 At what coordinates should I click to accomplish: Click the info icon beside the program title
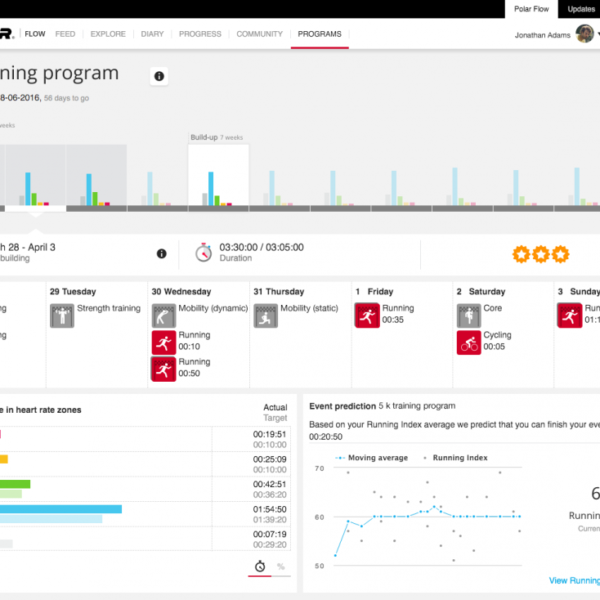pyautogui.click(x=159, y=76)
